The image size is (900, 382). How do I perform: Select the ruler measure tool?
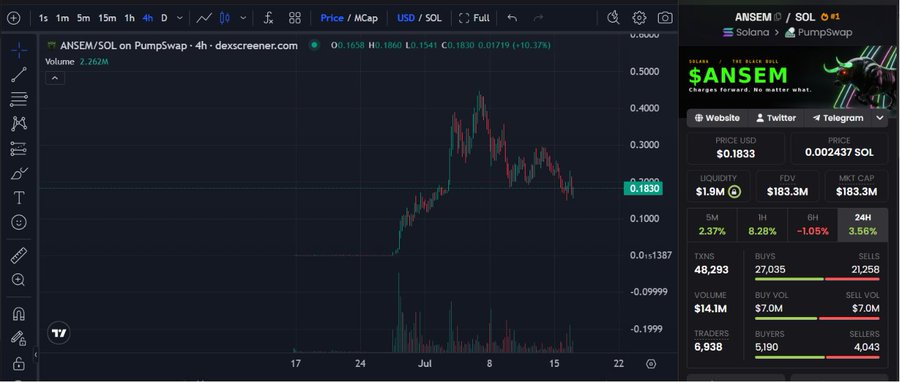pos(19,256)
